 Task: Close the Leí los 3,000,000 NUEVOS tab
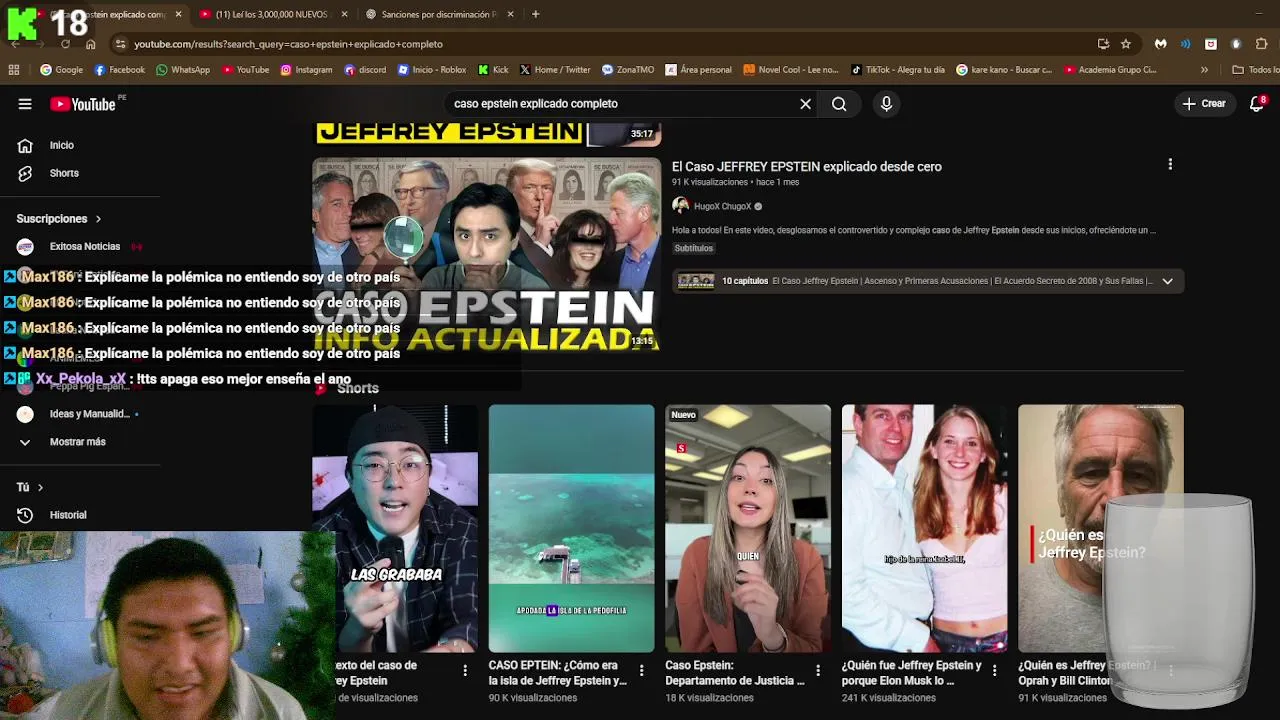point(345,14)
